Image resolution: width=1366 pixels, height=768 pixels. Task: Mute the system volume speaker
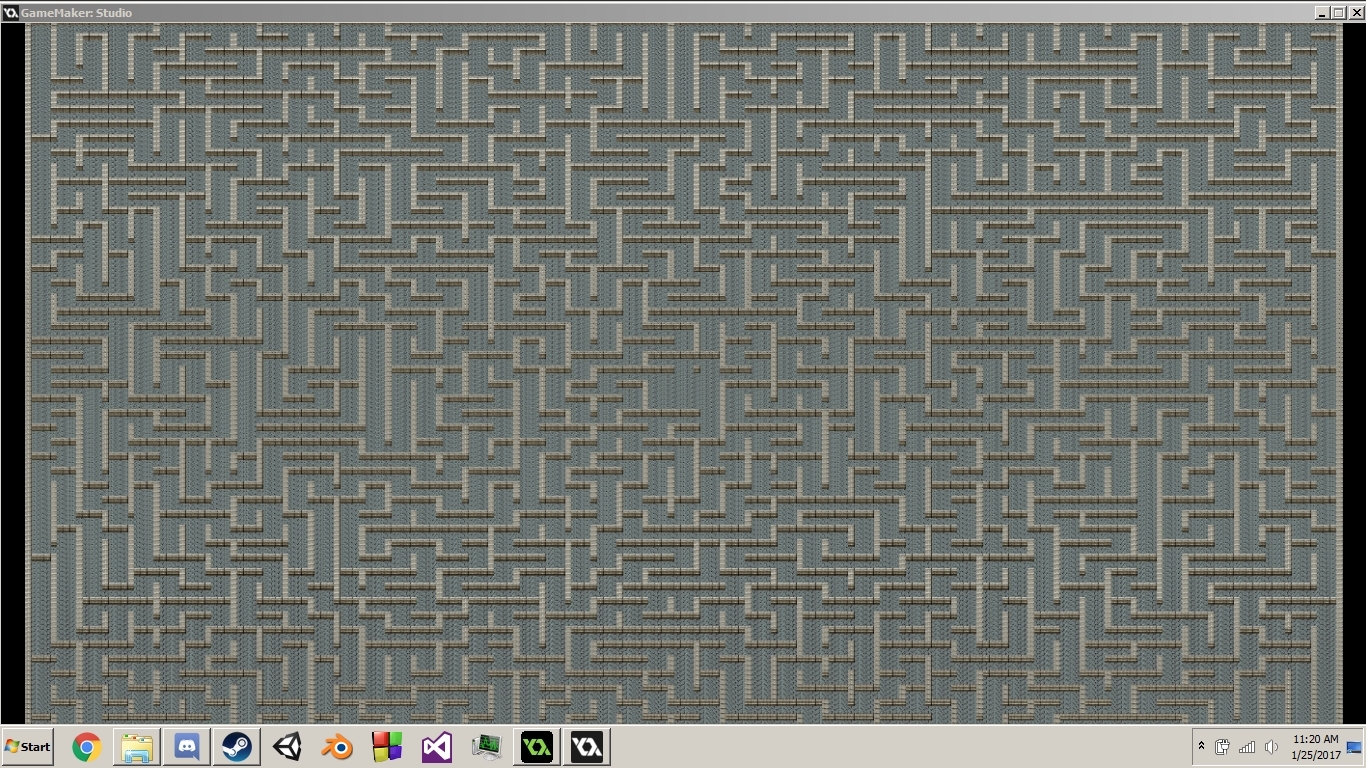coord(1271,746)
